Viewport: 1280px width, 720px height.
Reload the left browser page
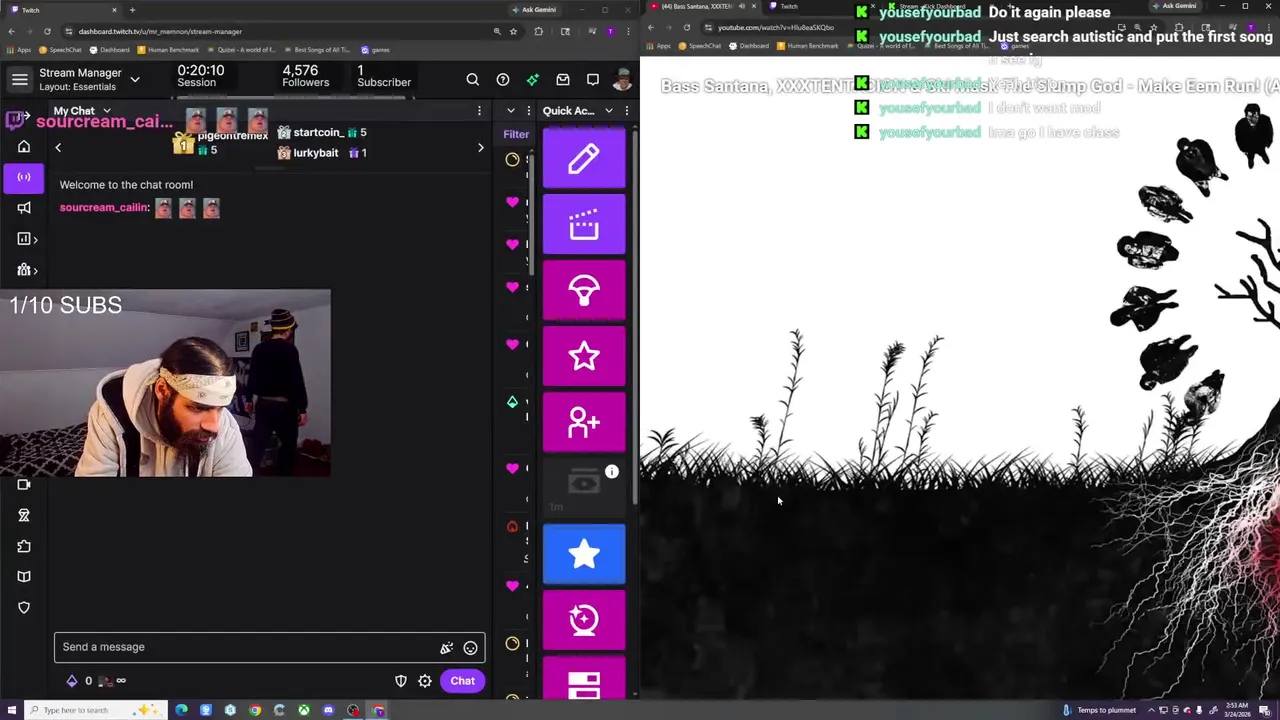coord(46,31)
